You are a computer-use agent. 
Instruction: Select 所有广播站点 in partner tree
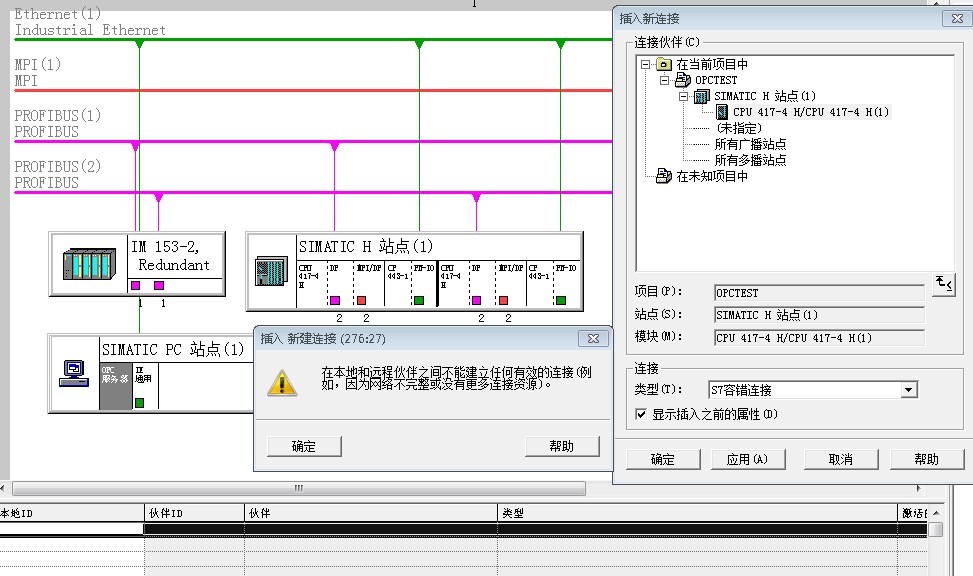pyautogui.click(x=750, y=144)
